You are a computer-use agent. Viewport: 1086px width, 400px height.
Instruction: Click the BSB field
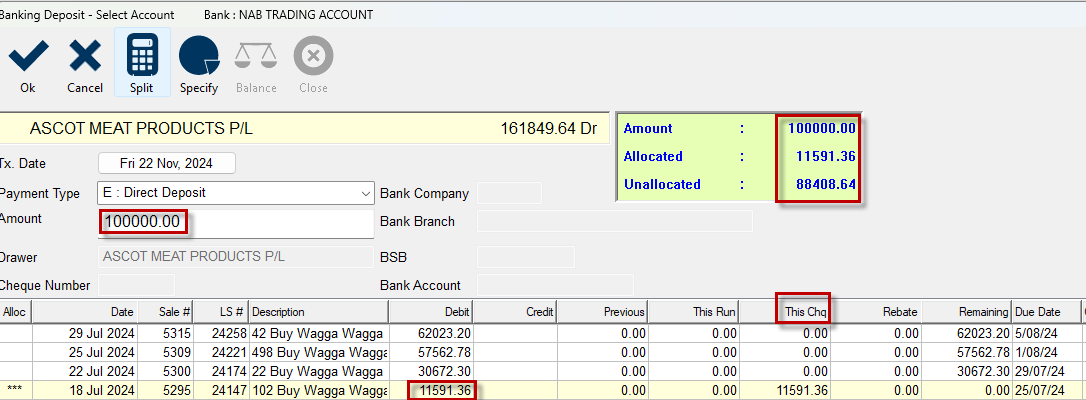coord(526,257)
